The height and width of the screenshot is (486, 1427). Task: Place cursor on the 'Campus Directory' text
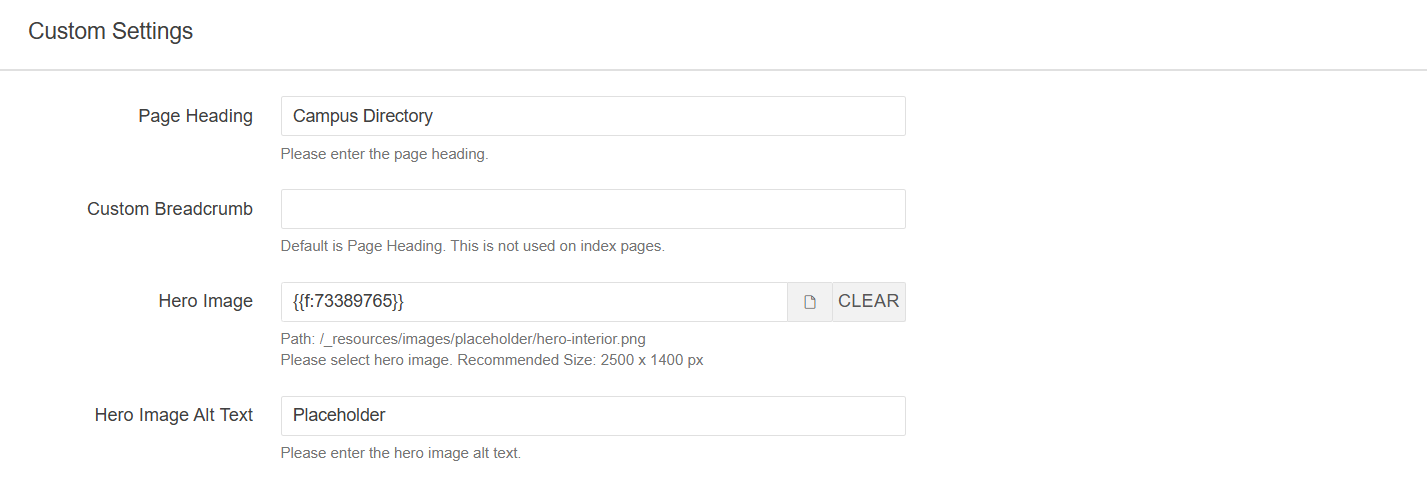363,116
